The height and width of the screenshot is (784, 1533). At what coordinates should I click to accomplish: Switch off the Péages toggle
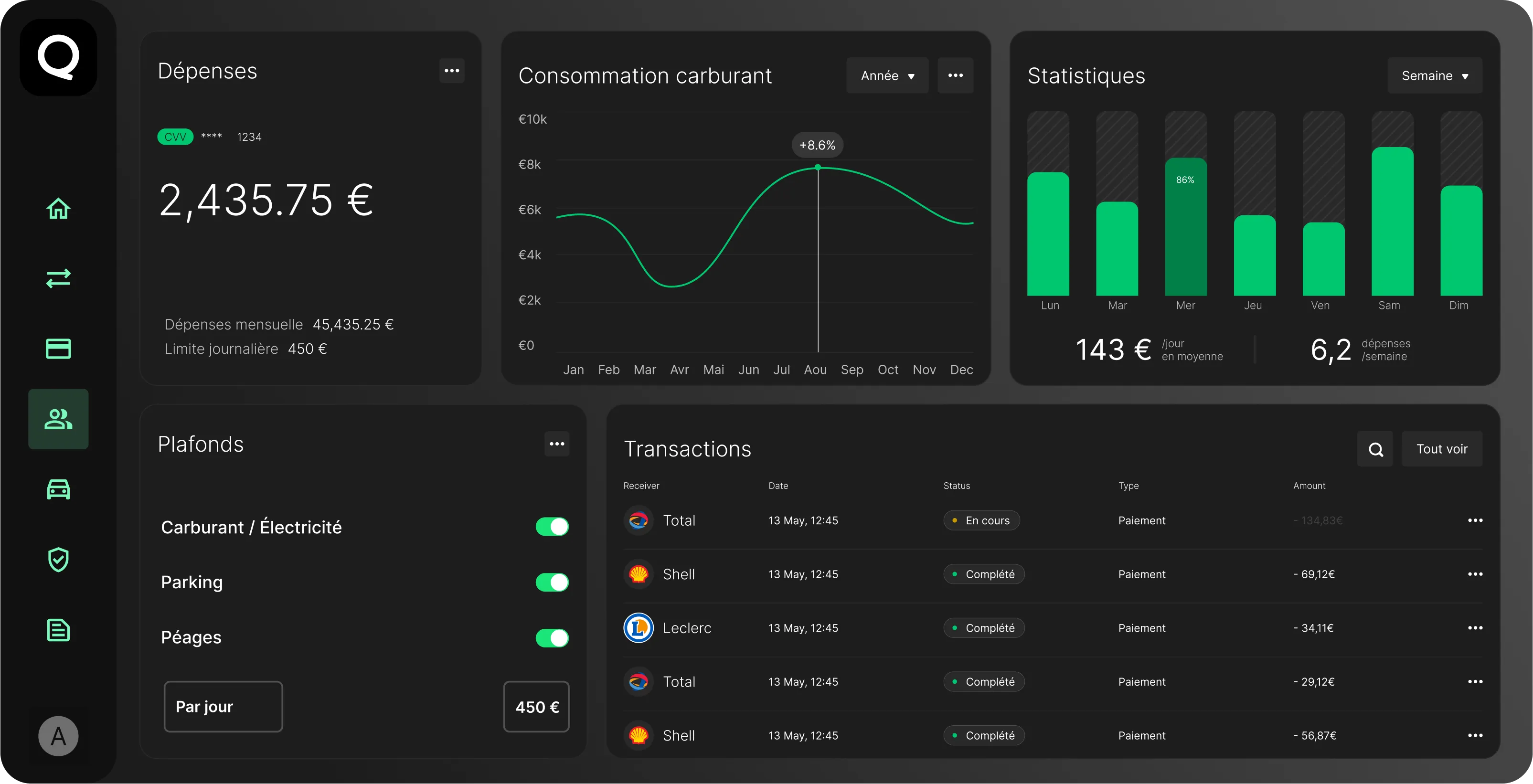[552, 638]
